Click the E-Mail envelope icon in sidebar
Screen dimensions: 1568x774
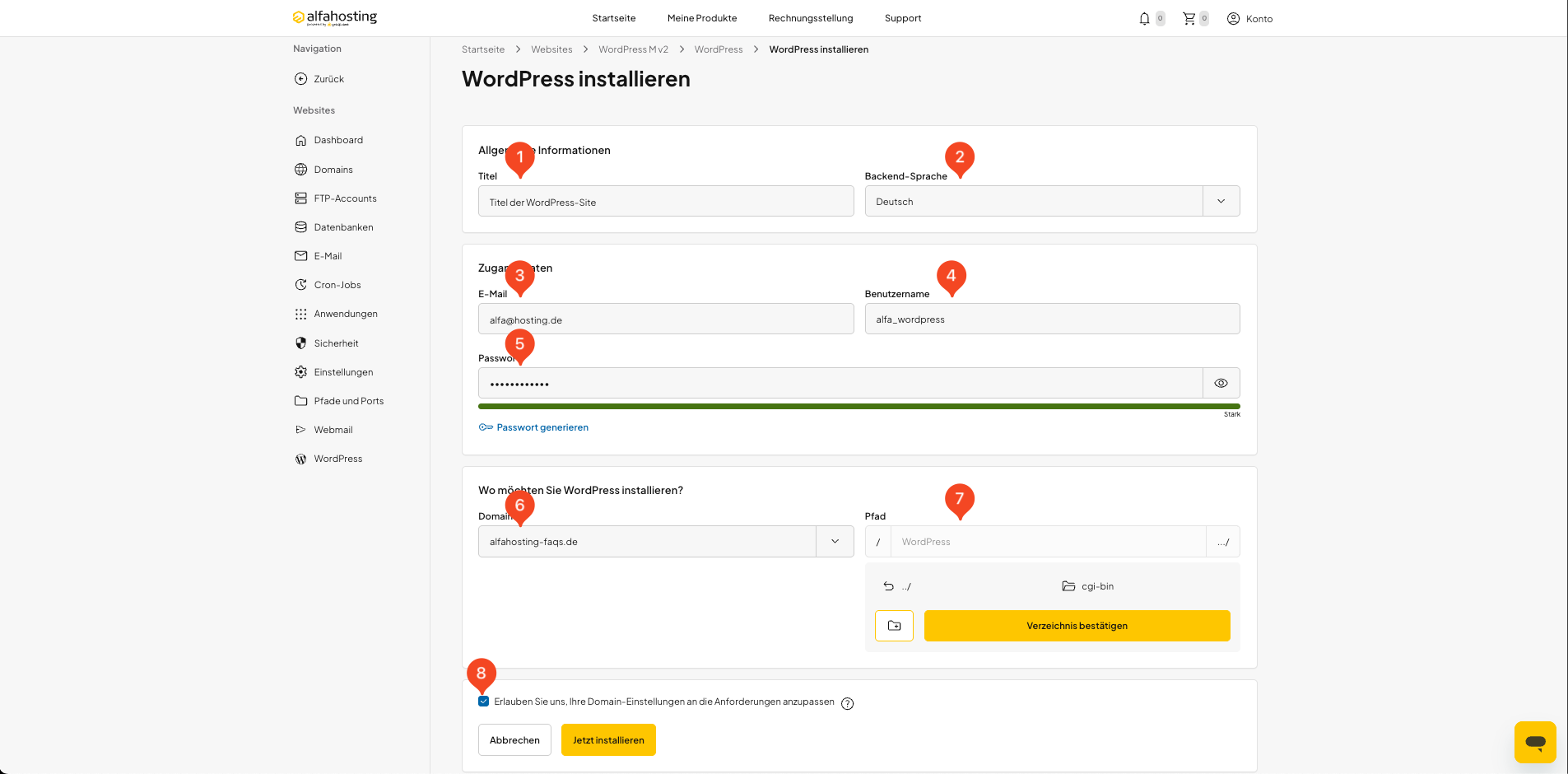pyautogui.click(x=301, y=256)
